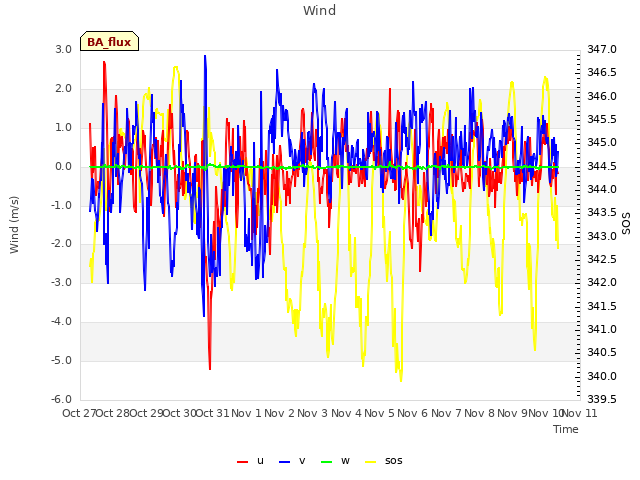The image size is (640, 480).
Task: Click the Oct 28 tick label
Action: tap(113, 413)
